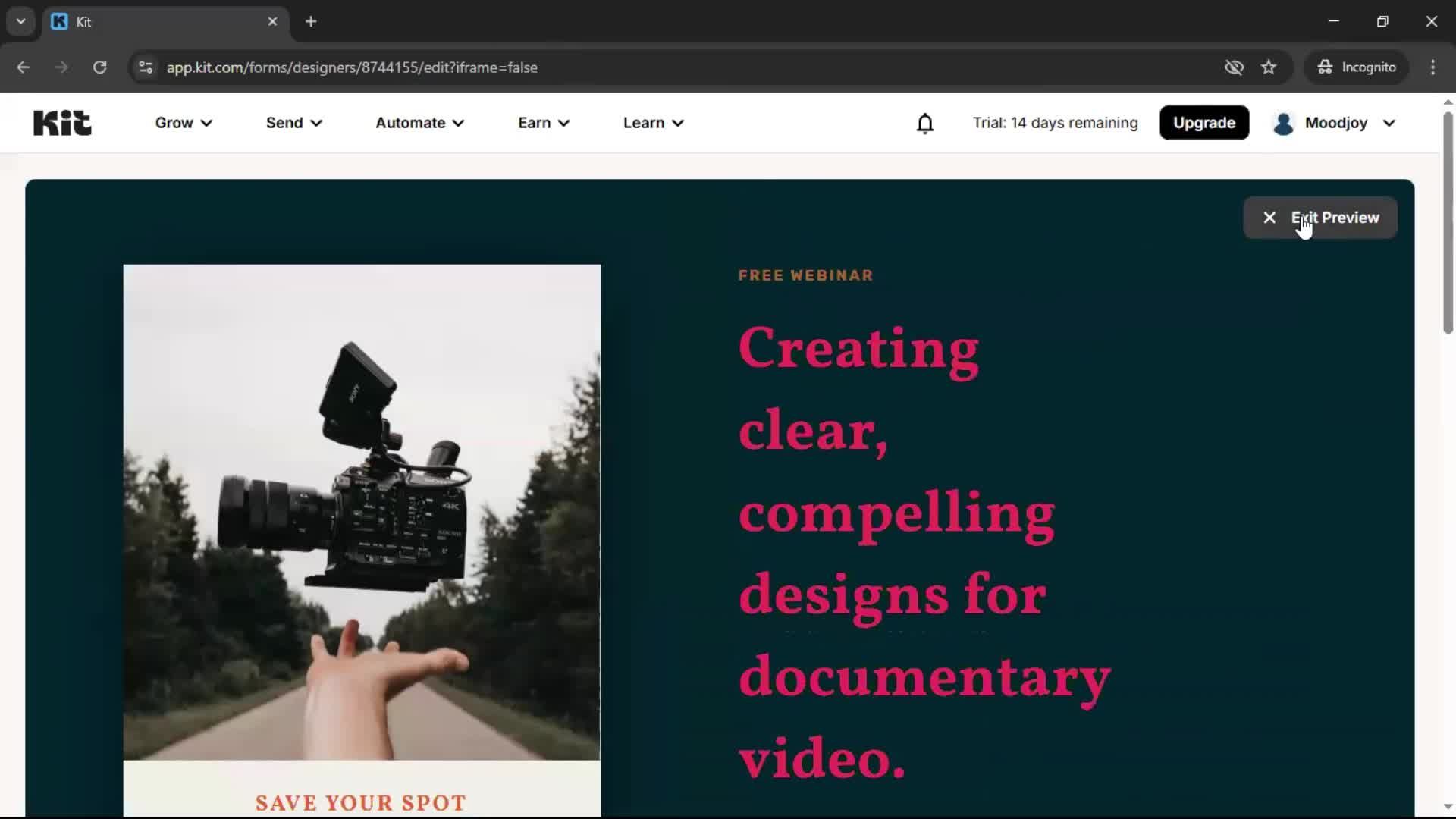Screen dimensions: 1456x819
Task: Open the Send menu
Action: (293, 123)
